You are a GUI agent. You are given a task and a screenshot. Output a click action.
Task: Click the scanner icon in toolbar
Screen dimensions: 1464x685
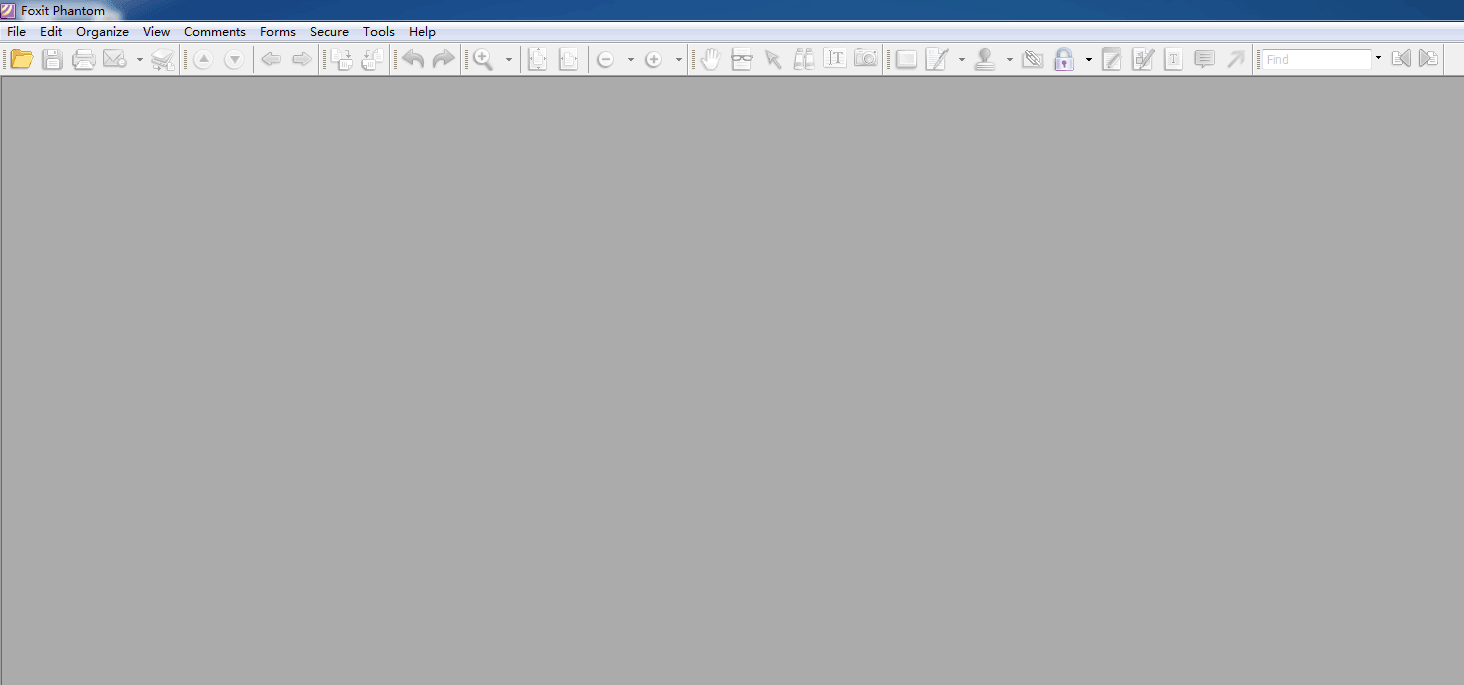(x=162, y=59)
